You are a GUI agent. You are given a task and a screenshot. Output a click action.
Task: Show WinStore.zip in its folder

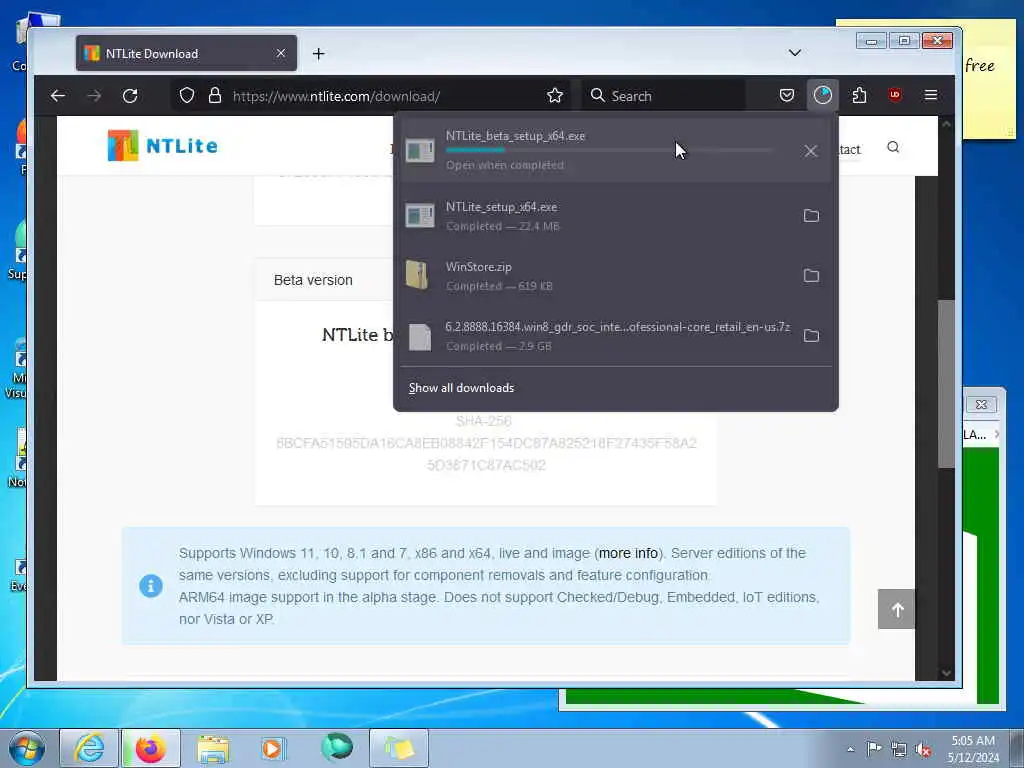[x=811, y=276]
